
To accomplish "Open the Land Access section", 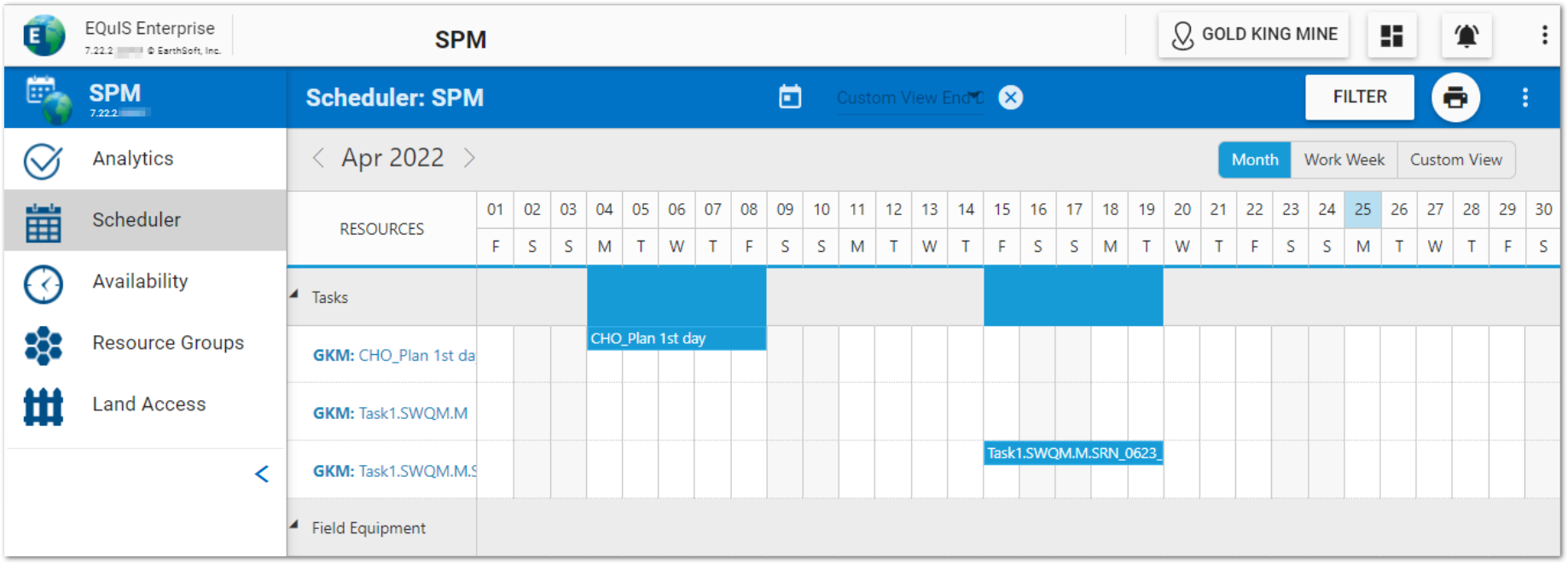I will click(x=149, y=404).
